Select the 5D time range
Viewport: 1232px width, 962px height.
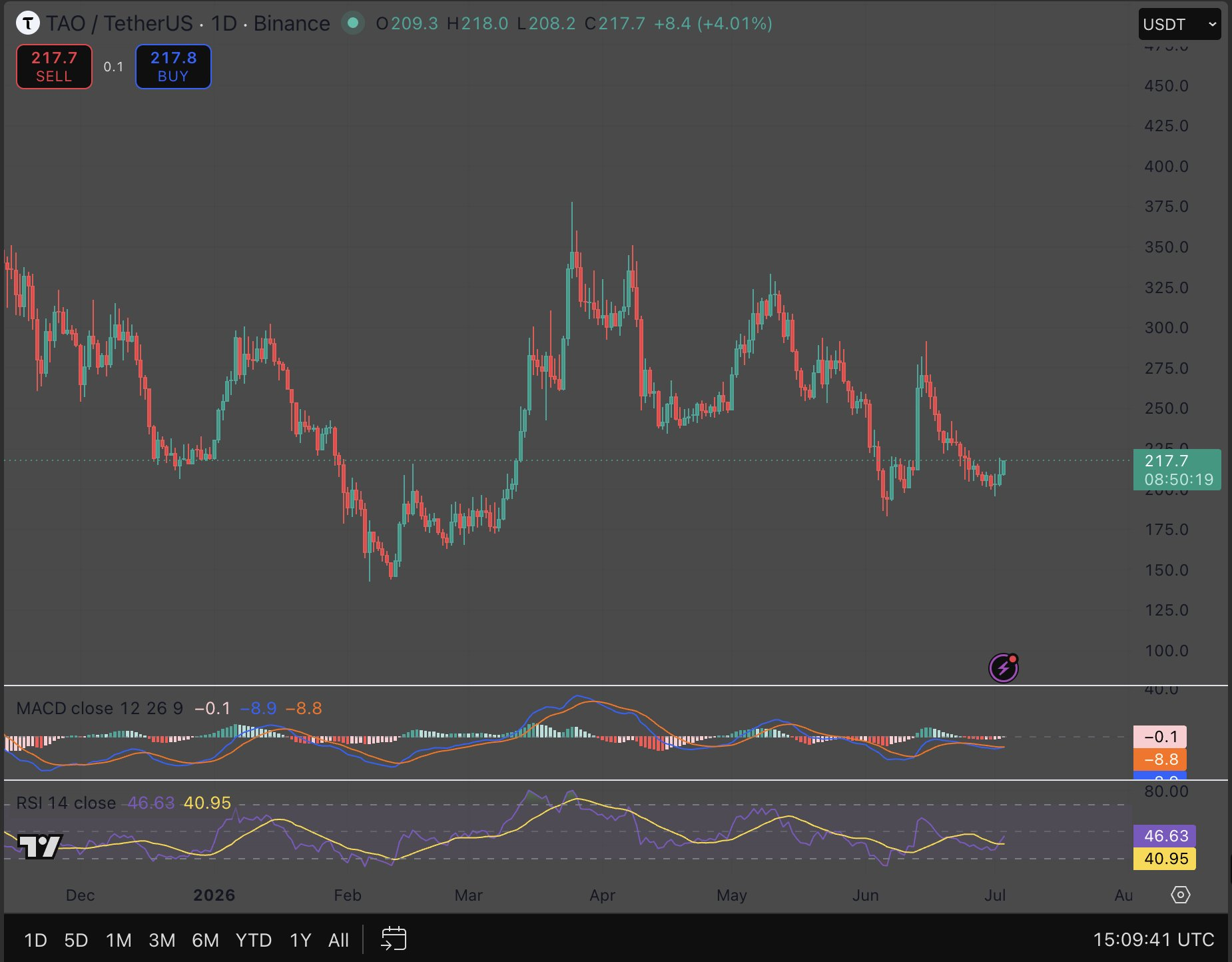click(x=76, y=940)
